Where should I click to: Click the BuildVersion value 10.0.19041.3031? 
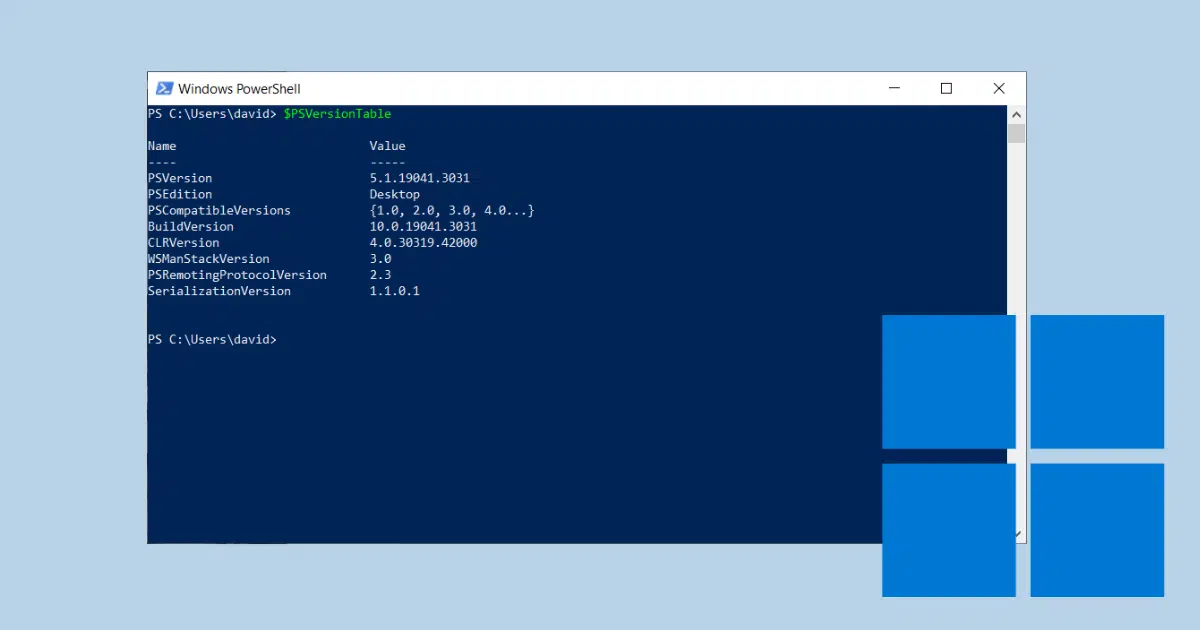point(423,226)
